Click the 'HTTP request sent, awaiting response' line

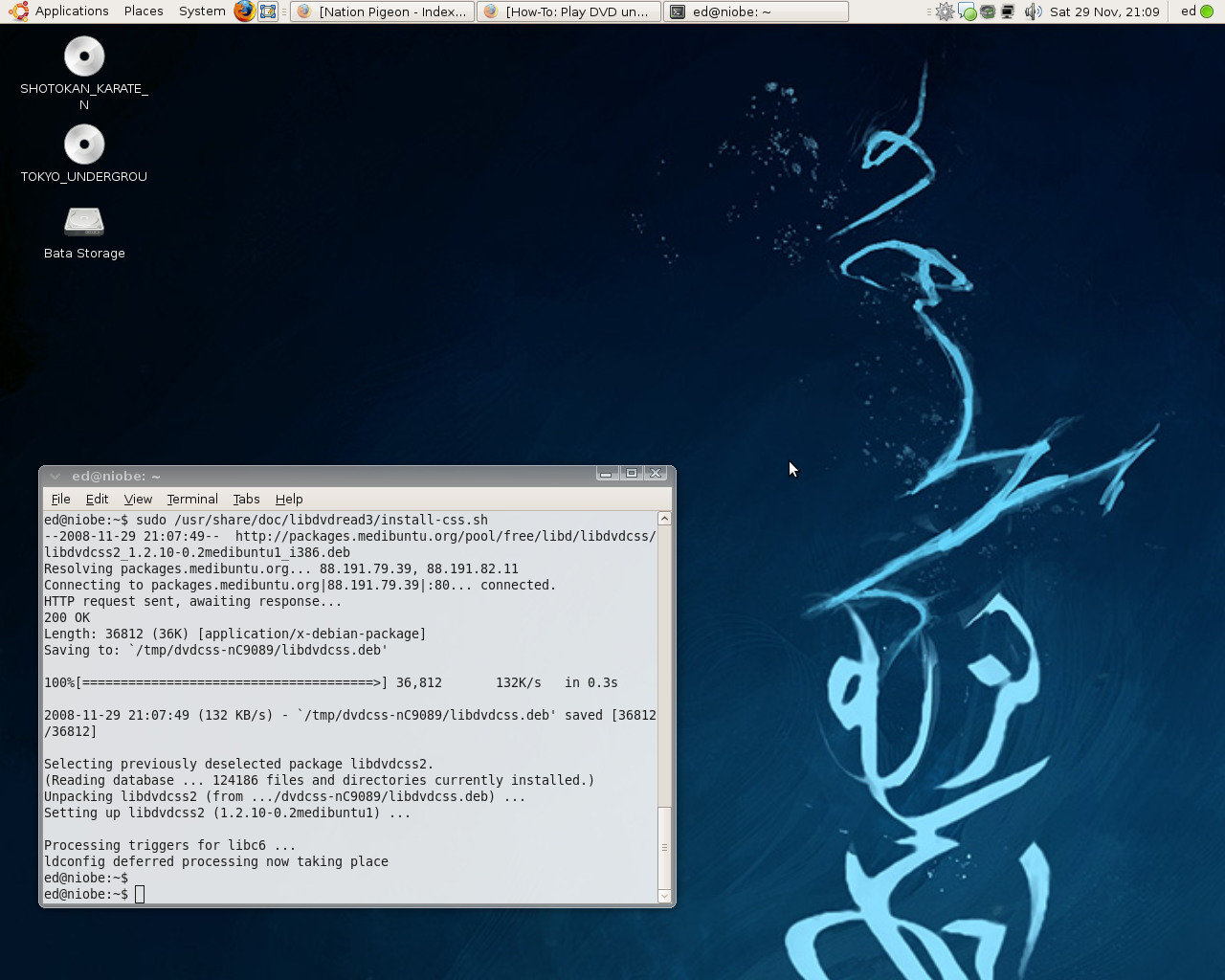[x=193, y=601]
